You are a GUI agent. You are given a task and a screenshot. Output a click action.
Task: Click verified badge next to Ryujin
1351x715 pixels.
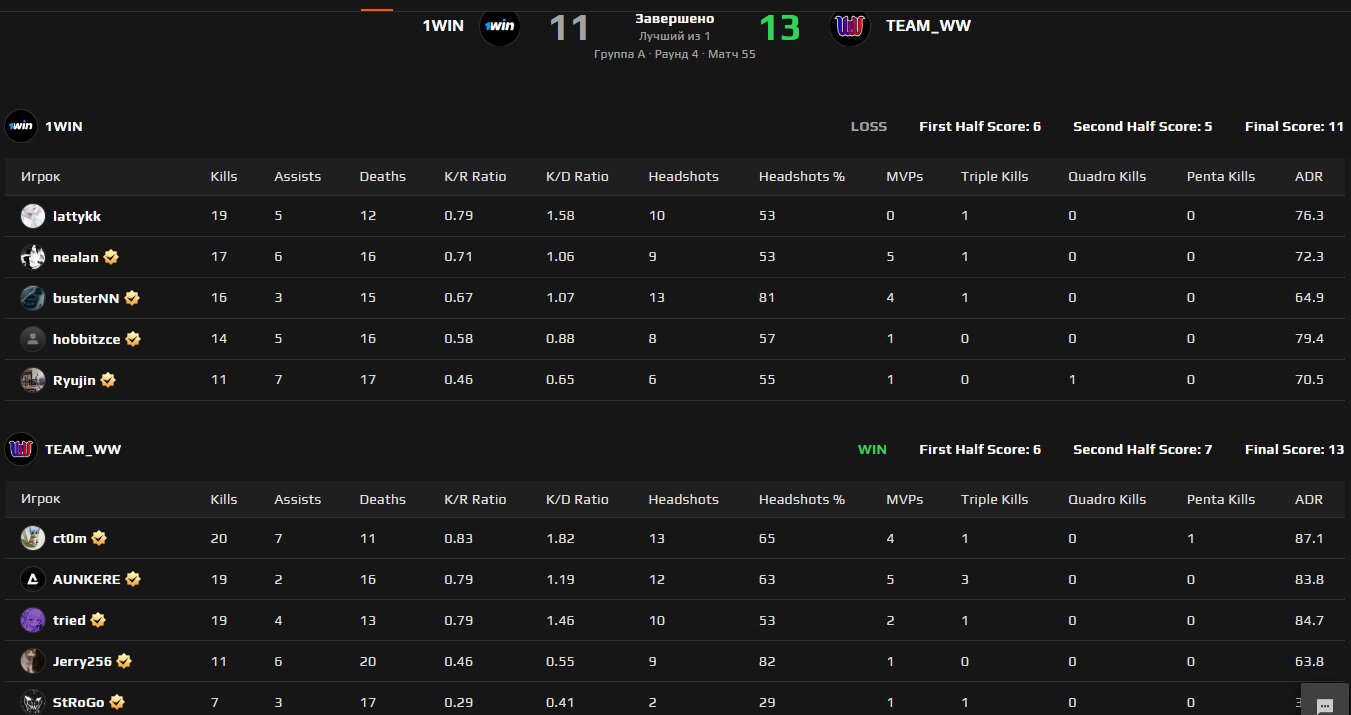108,380
